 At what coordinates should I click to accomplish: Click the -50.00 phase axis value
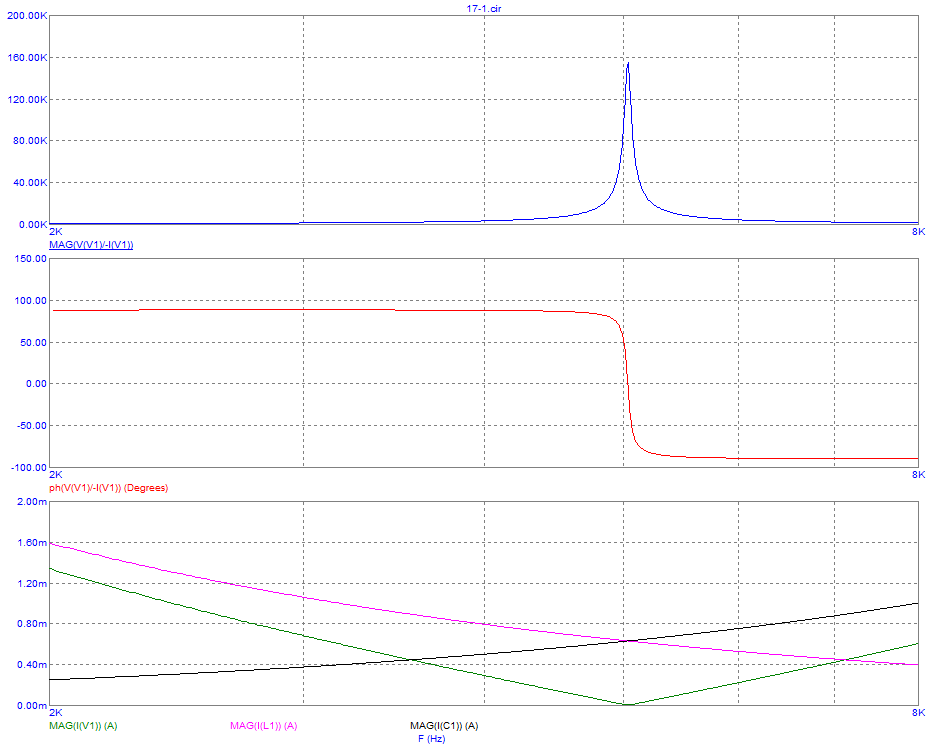coord(32,426)
